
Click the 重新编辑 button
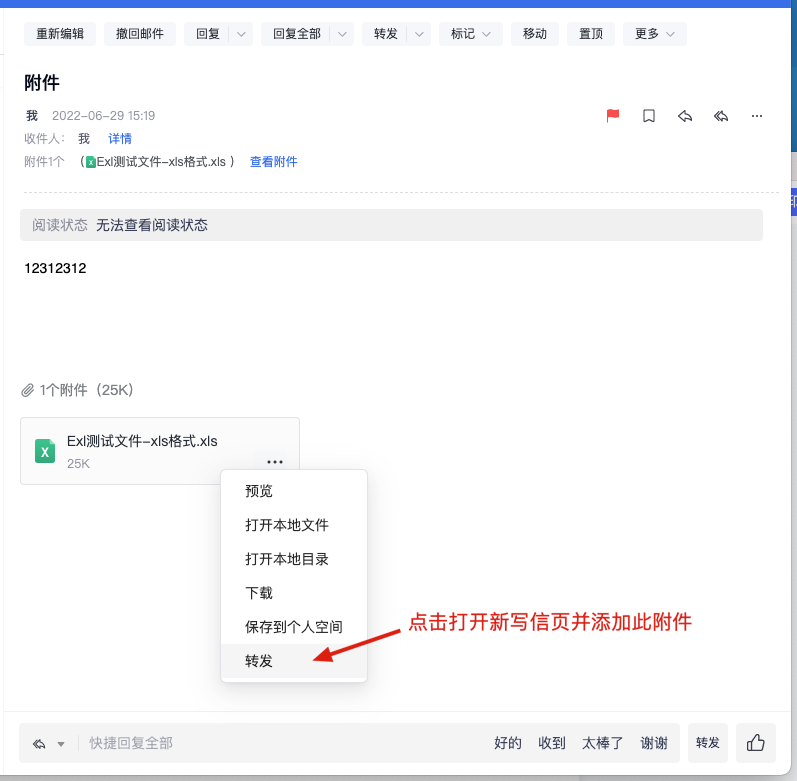click(60, 34)
